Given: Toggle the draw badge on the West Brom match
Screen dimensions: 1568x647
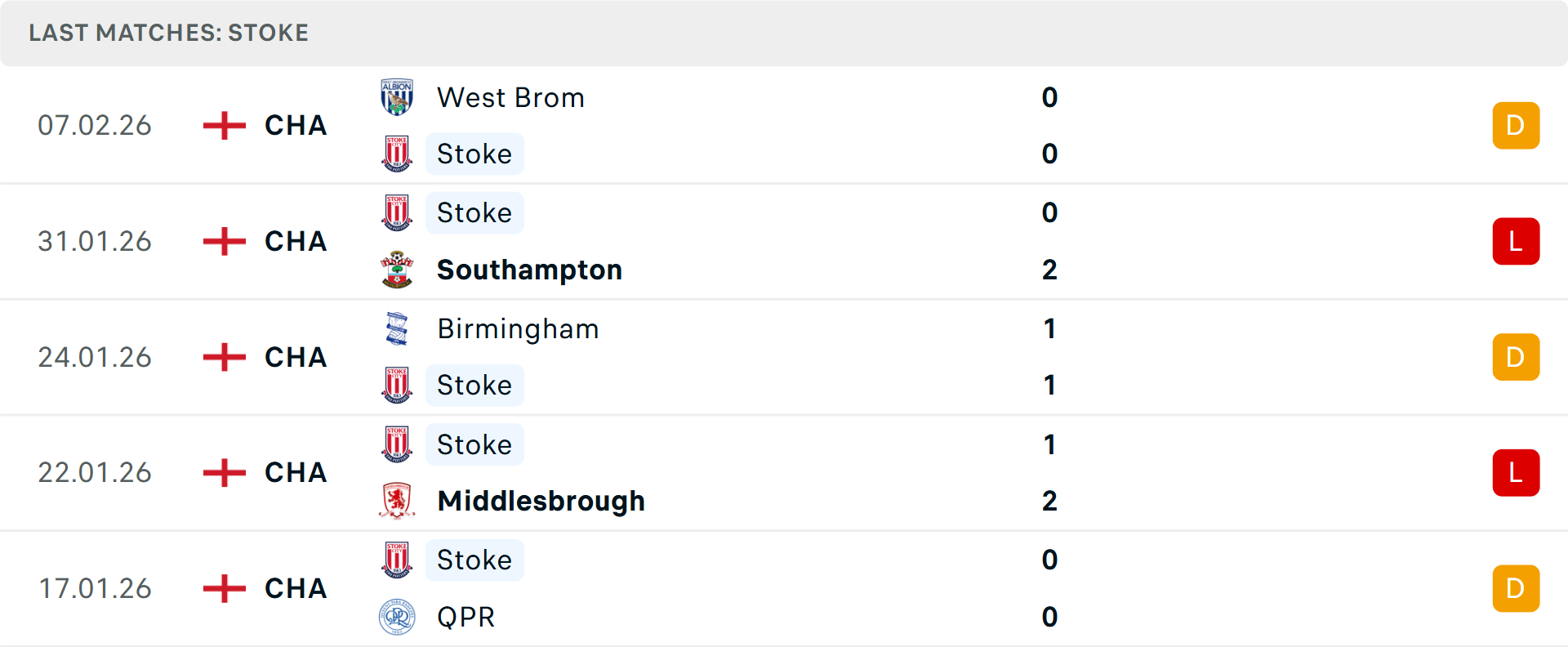Looking at the screenshot, I should 1516,125.
